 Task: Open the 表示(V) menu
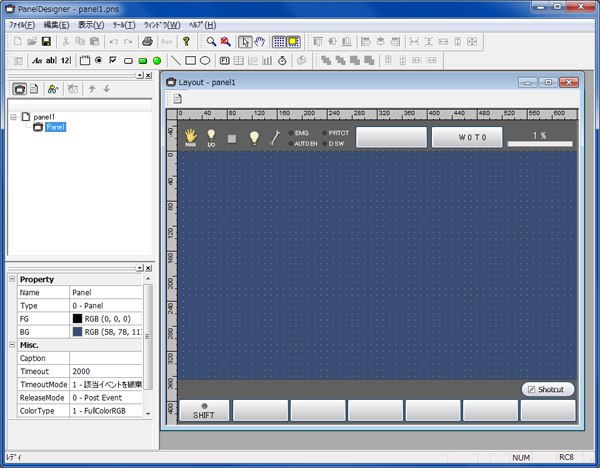click(91, 24)
